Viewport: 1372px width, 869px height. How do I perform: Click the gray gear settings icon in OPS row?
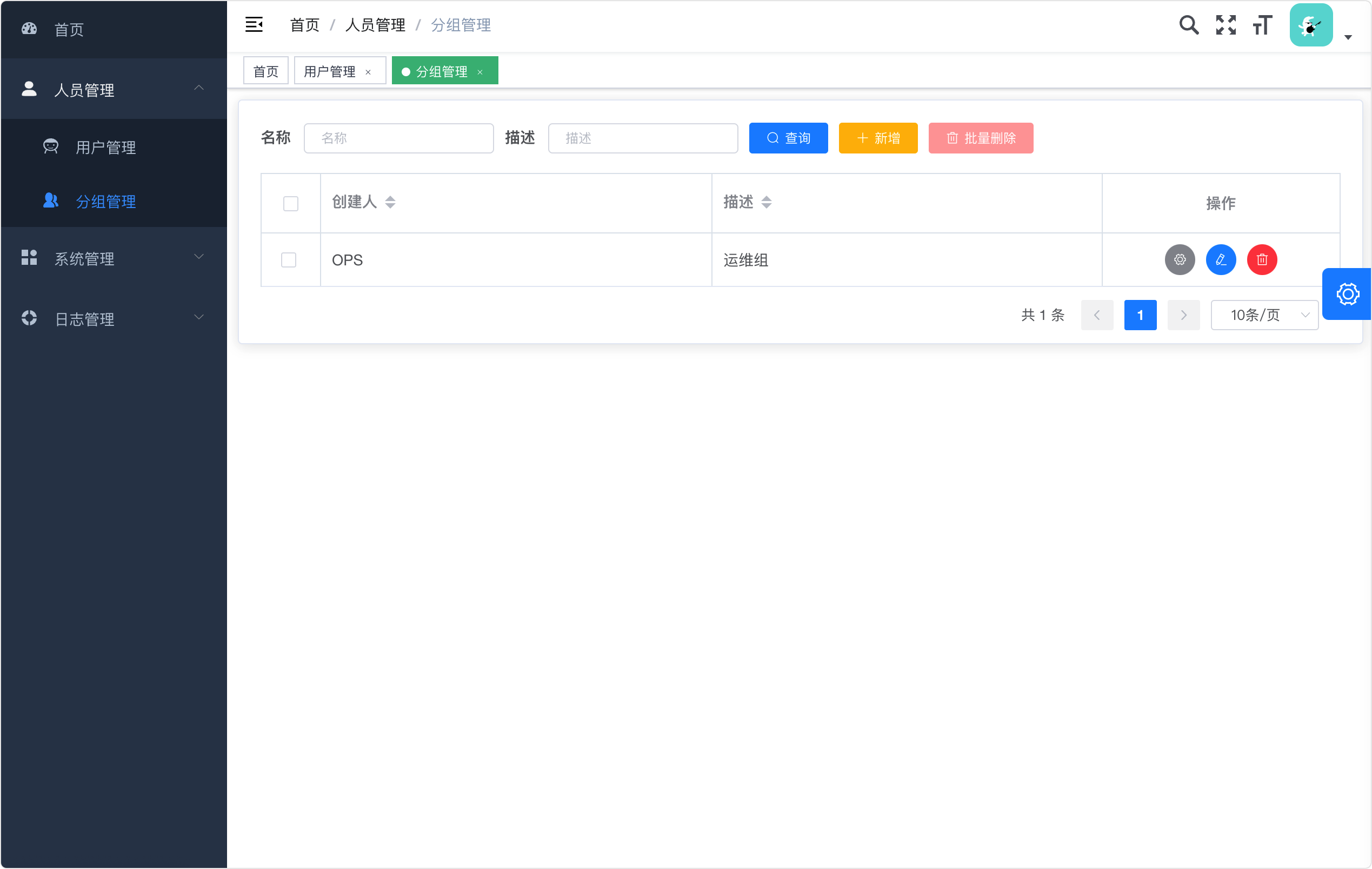coord(1180,260)
